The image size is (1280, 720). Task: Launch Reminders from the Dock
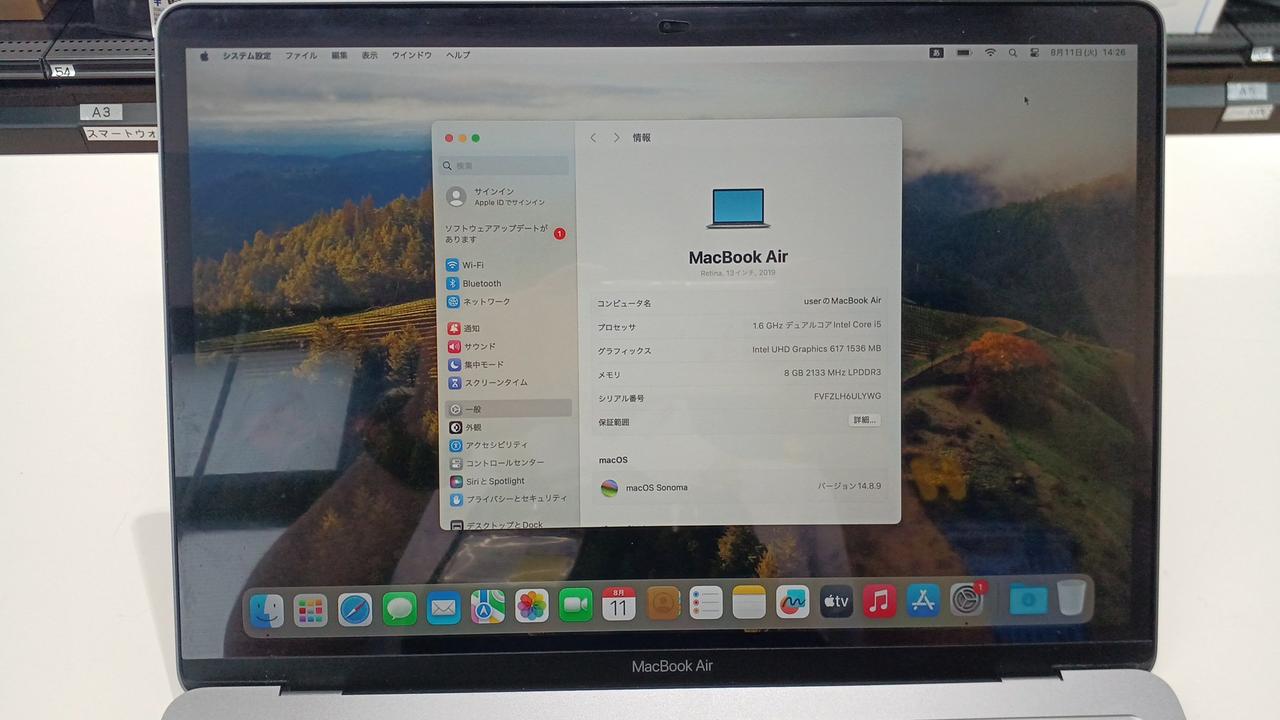point(706,602)
